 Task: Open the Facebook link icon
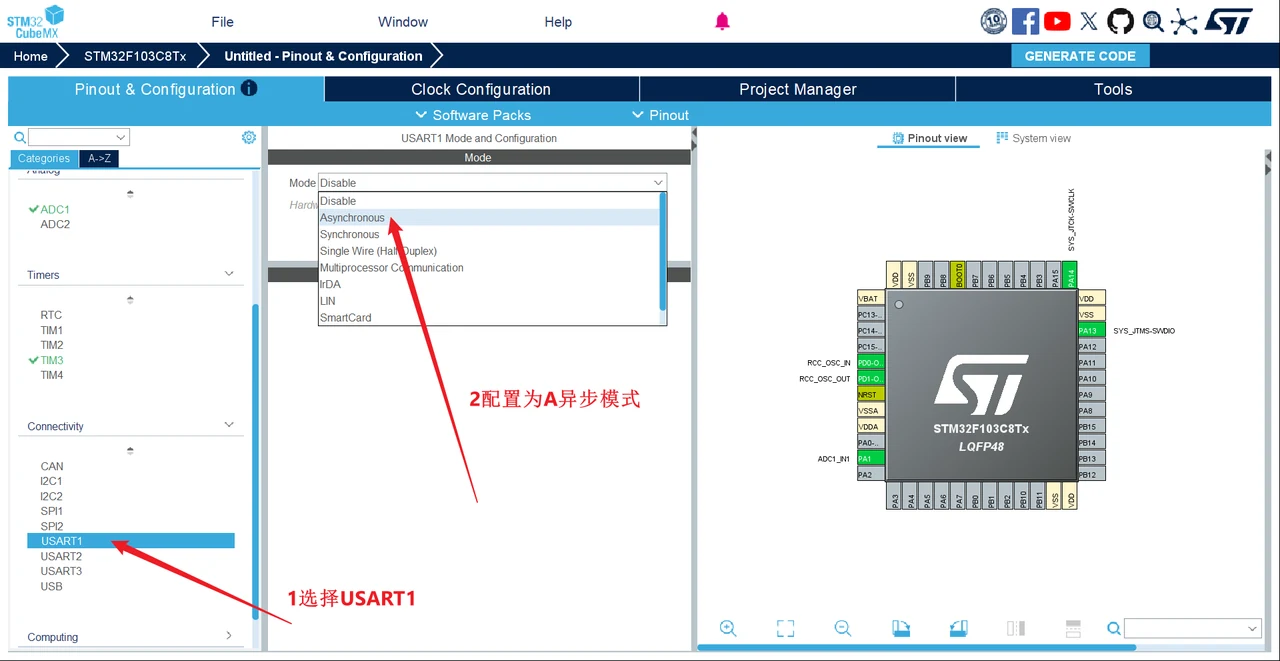point(1025,21)
